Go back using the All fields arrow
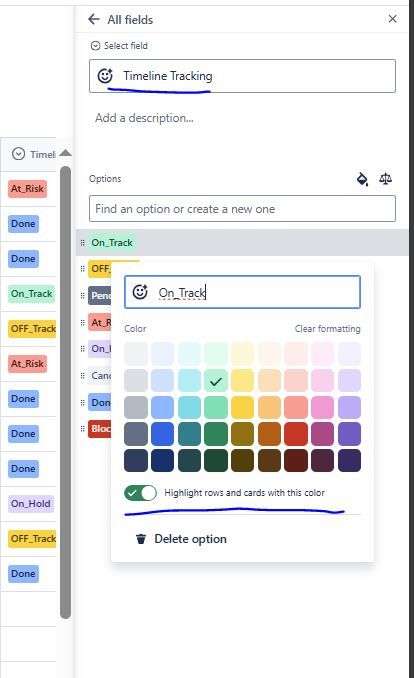 (x=94, y=19)
